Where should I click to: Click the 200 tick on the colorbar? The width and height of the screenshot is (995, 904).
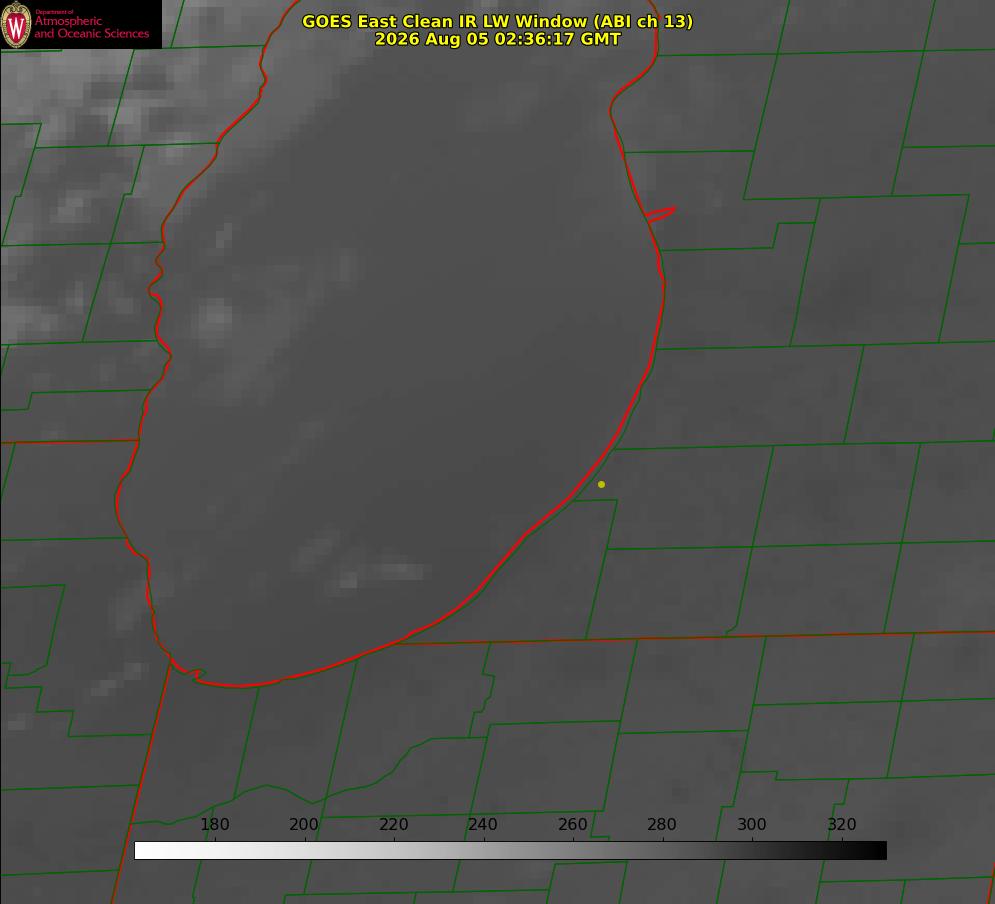pyautogui.click(x=304, y=824)
